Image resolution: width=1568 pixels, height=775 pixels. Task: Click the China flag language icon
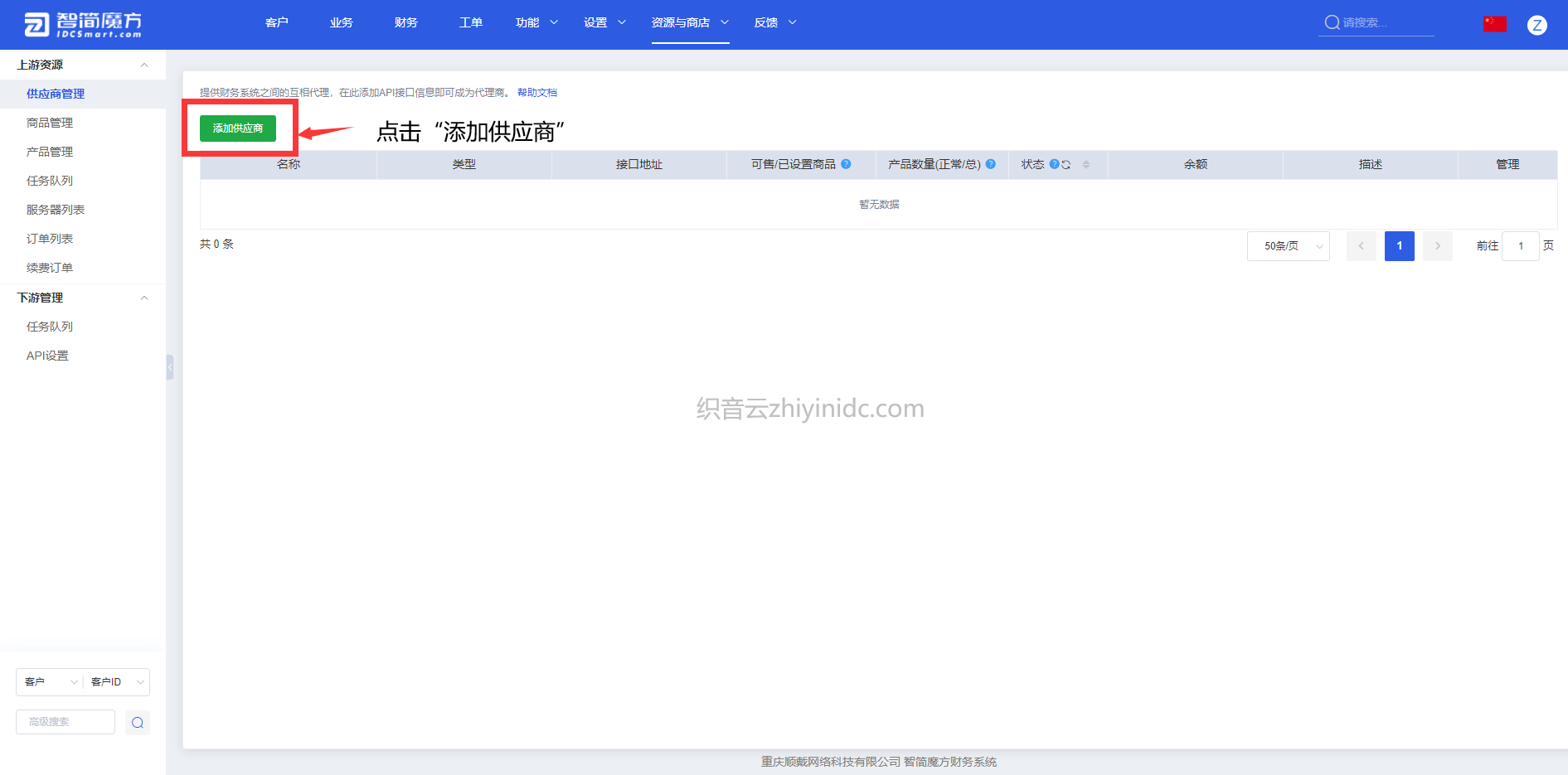[x=1494, y=24]
